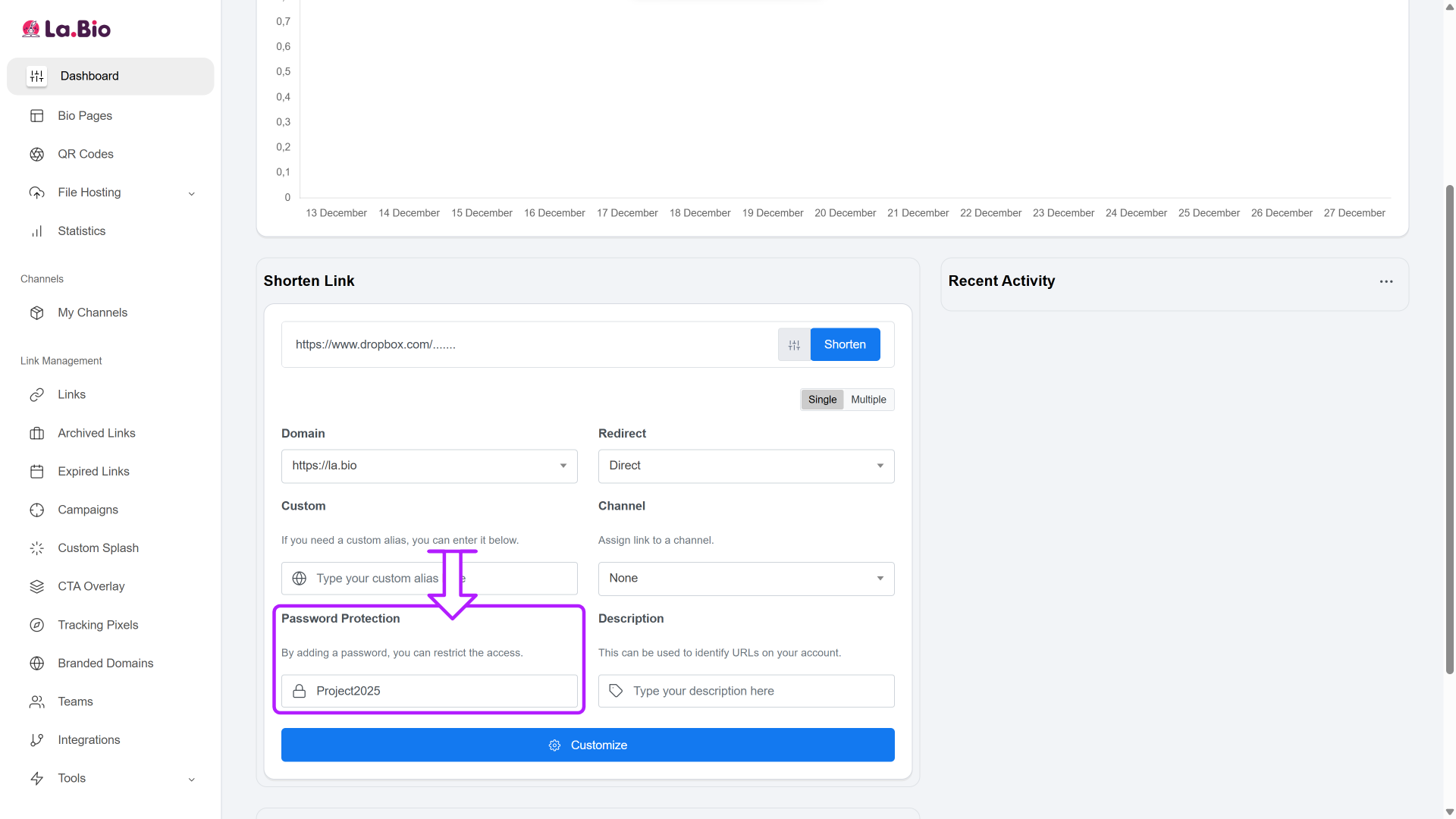The image size is (1456, 819).
Task: Open the Custom Splash sparkle icon
Action: (x=36, y=548)
